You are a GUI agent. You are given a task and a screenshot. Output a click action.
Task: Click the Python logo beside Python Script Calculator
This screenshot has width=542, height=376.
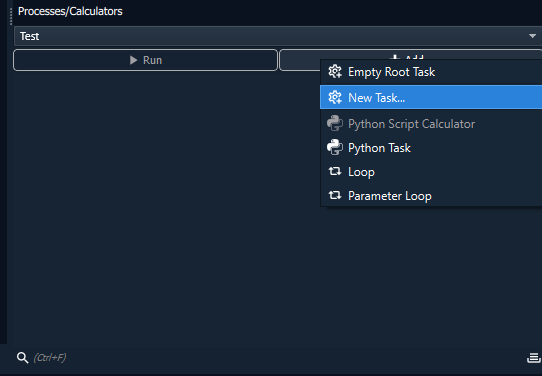pos(335,123)
